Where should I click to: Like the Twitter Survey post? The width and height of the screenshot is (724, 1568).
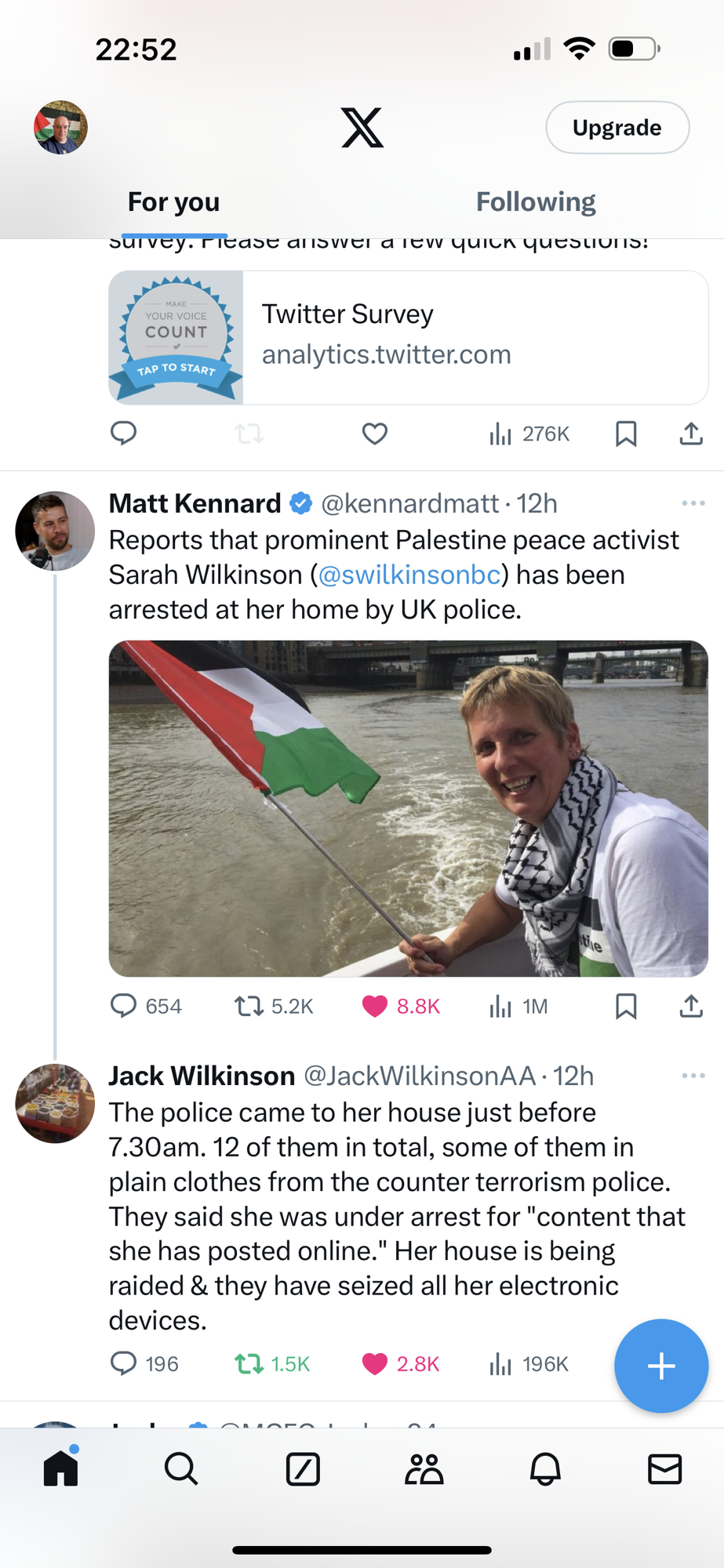[375, 434]
